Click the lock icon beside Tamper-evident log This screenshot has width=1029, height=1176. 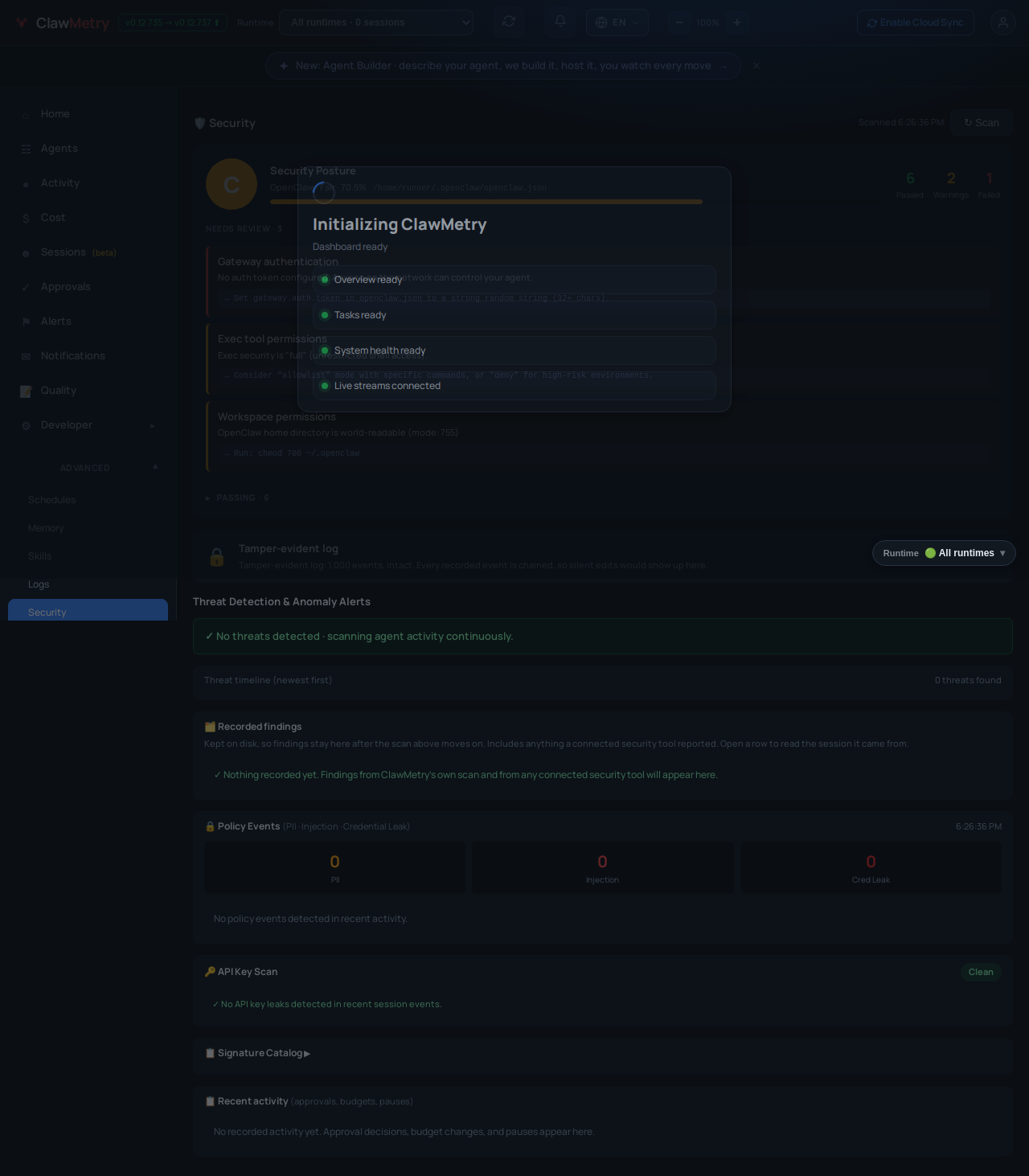point(217,557)
